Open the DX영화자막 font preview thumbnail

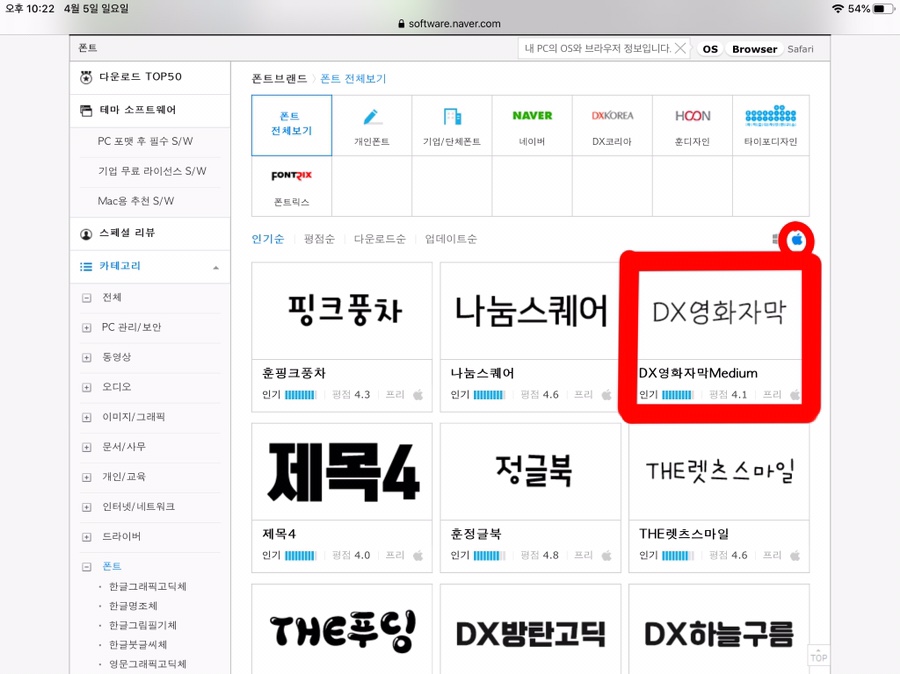719,311
